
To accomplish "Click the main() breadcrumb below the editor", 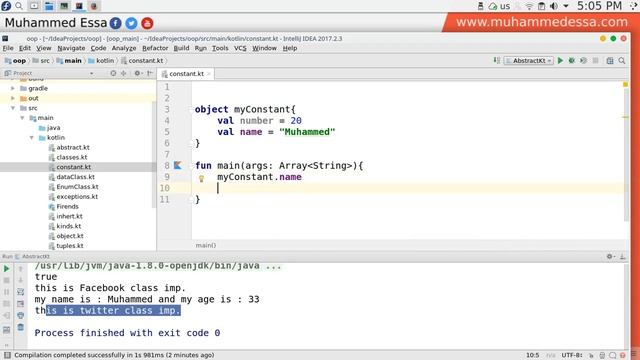I will pyautogui.click(x=206, y=245).
